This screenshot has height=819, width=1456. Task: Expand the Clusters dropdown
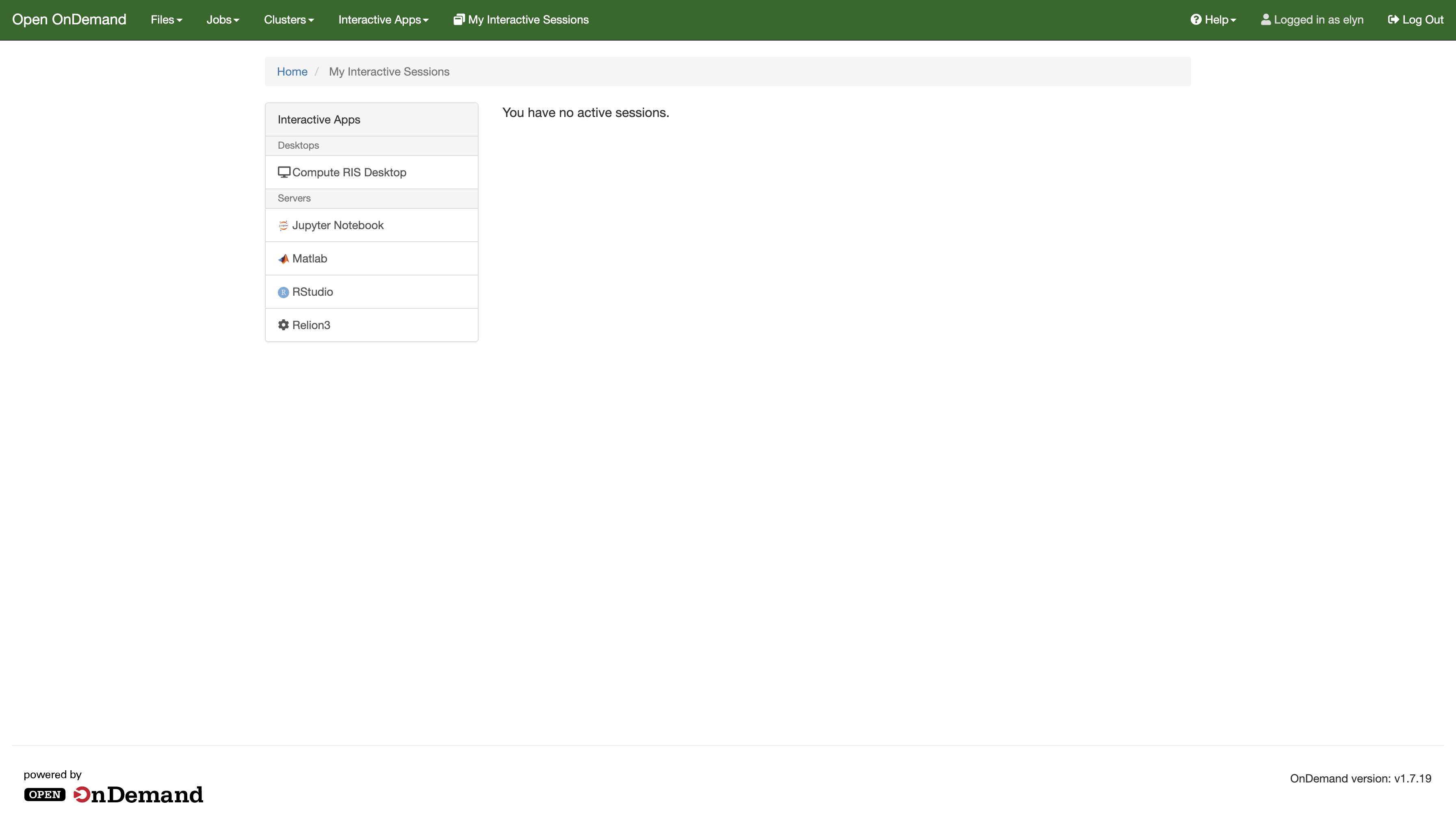289,20
